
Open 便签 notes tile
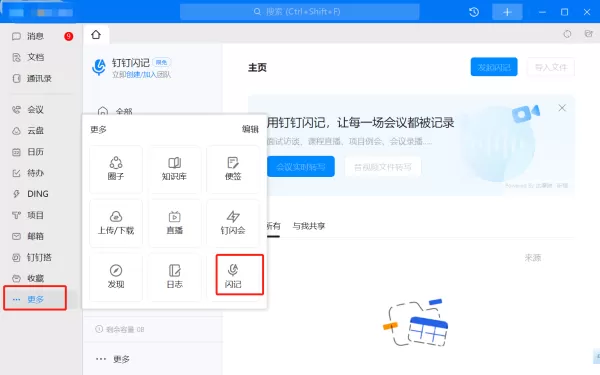233,169
